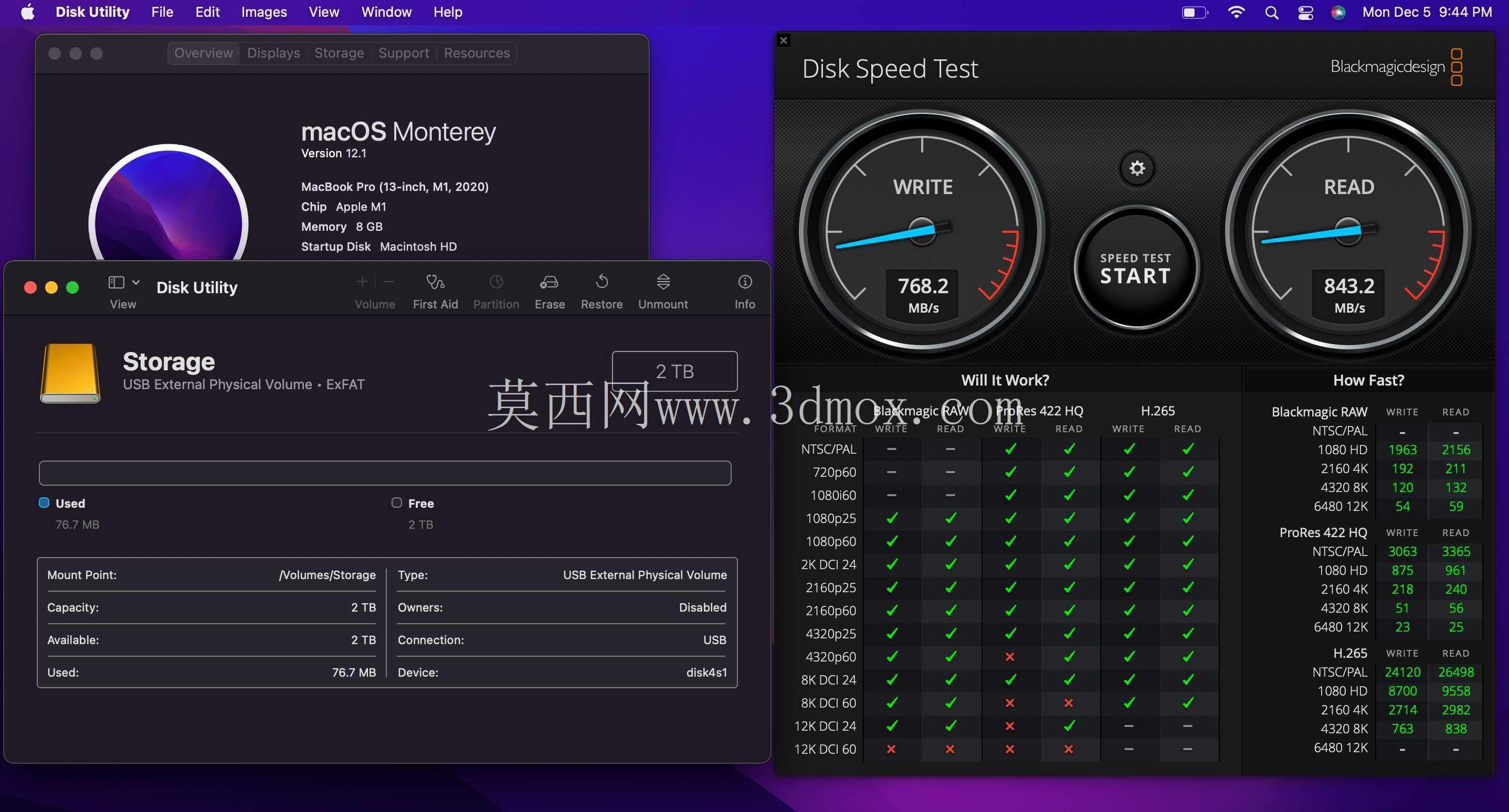This screenshot has height=812, width=1509.
Task: Toggle the Disk Utility sidebar view icon
Action: 117,282
